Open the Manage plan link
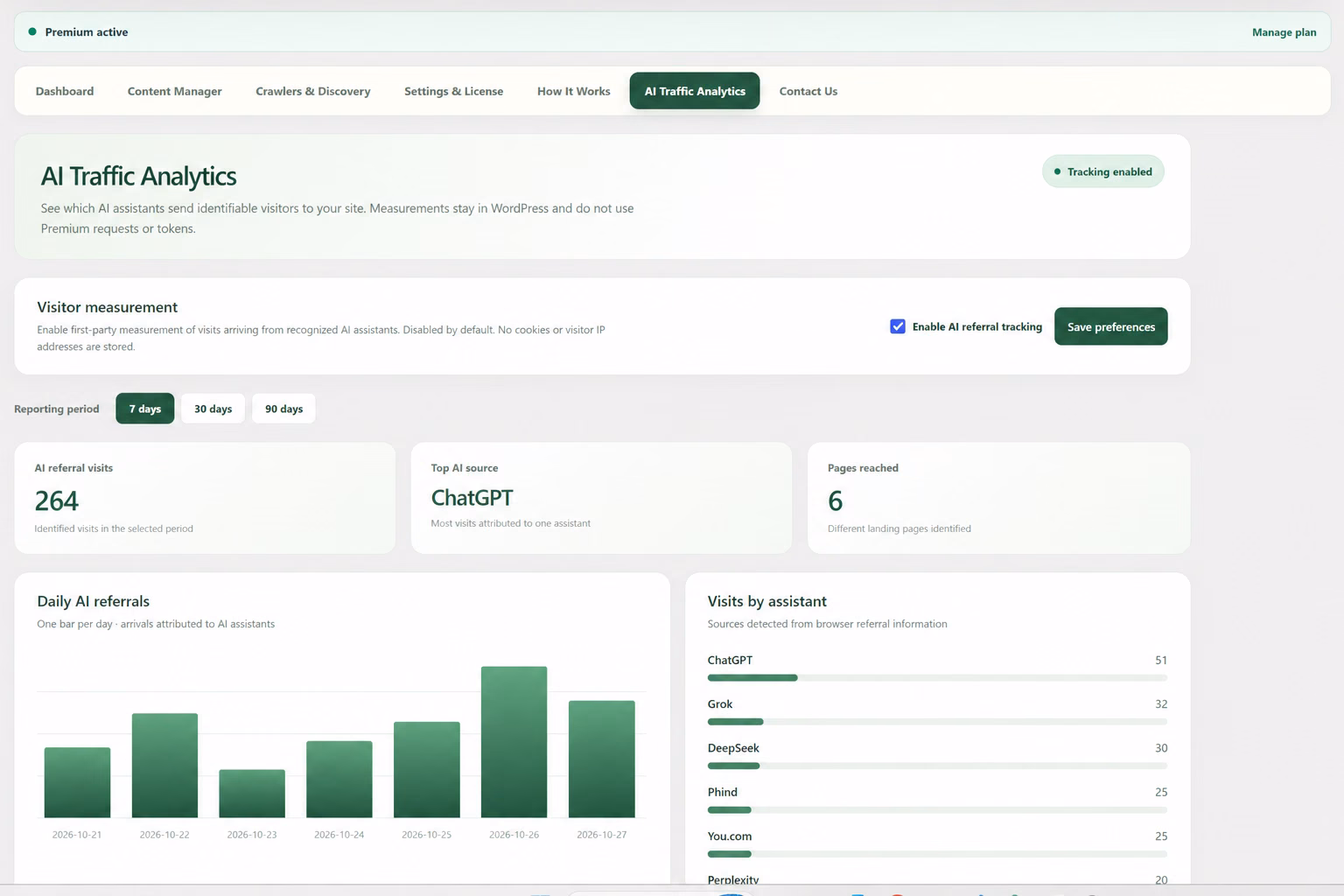The image size is (1344, 896). [x=1284, y=32]
